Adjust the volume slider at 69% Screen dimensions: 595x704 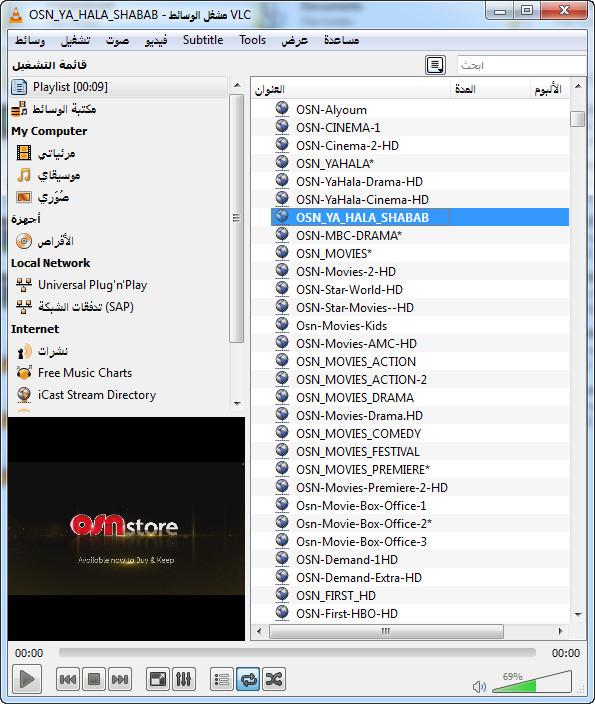[532, 682]
